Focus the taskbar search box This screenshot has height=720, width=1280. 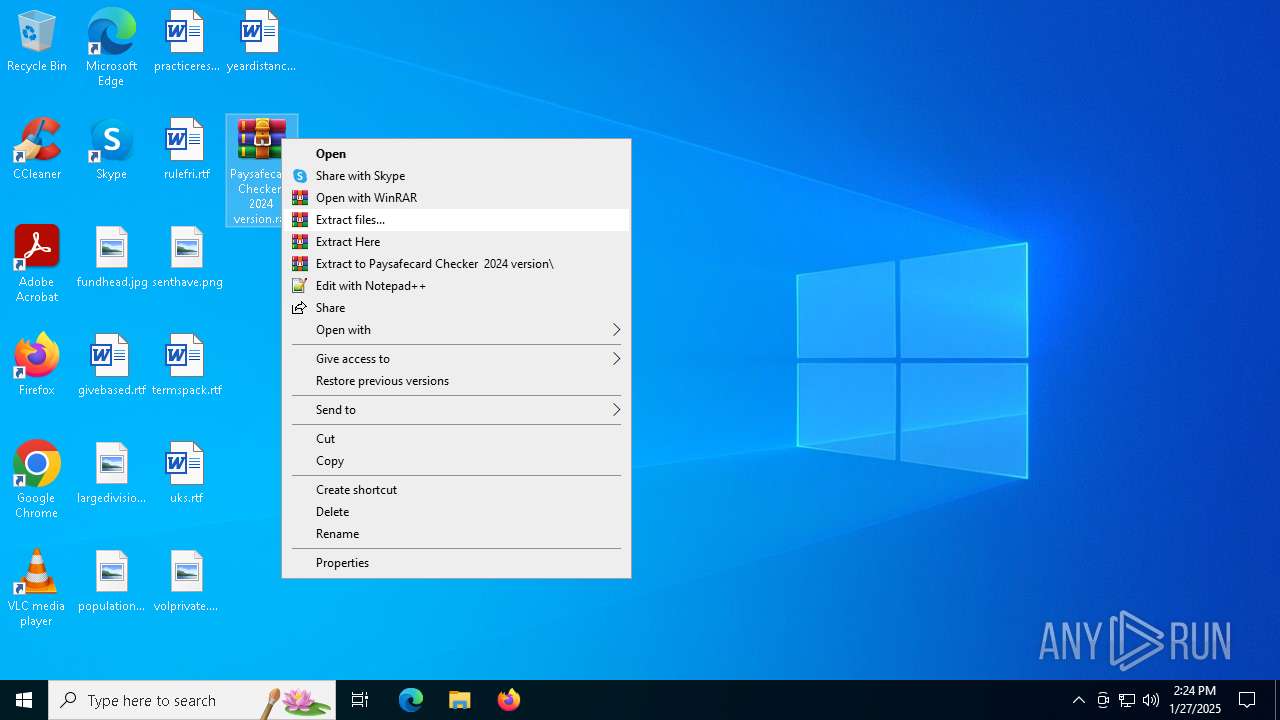pos(192,700)
